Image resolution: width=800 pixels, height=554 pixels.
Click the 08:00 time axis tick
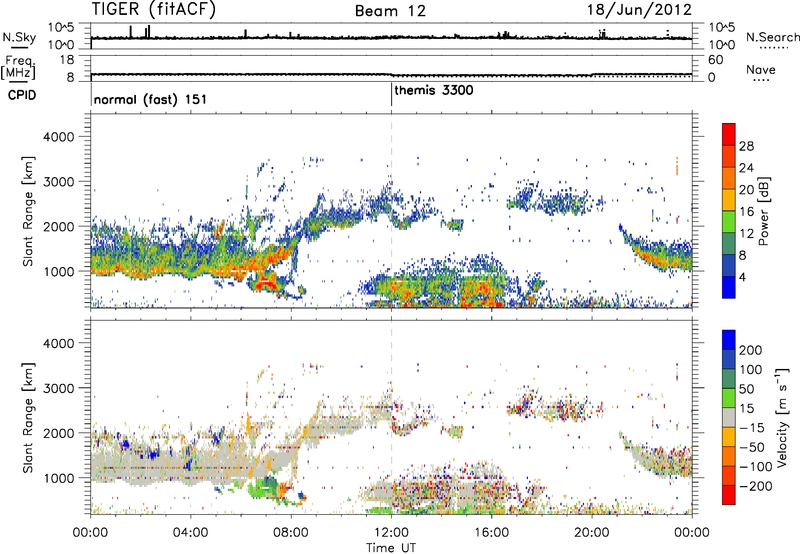click(291, 533)
